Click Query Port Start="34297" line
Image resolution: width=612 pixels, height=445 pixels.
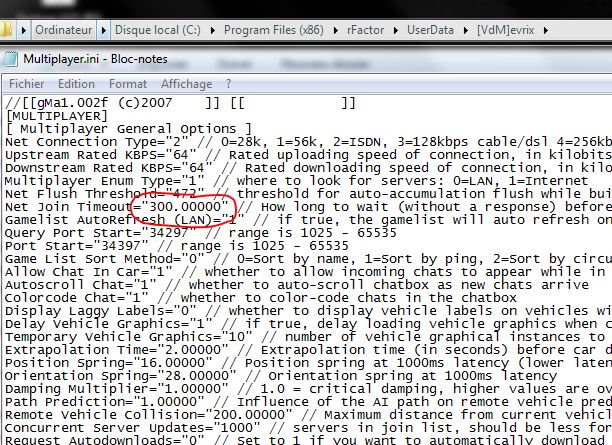(x=201, y=233)
